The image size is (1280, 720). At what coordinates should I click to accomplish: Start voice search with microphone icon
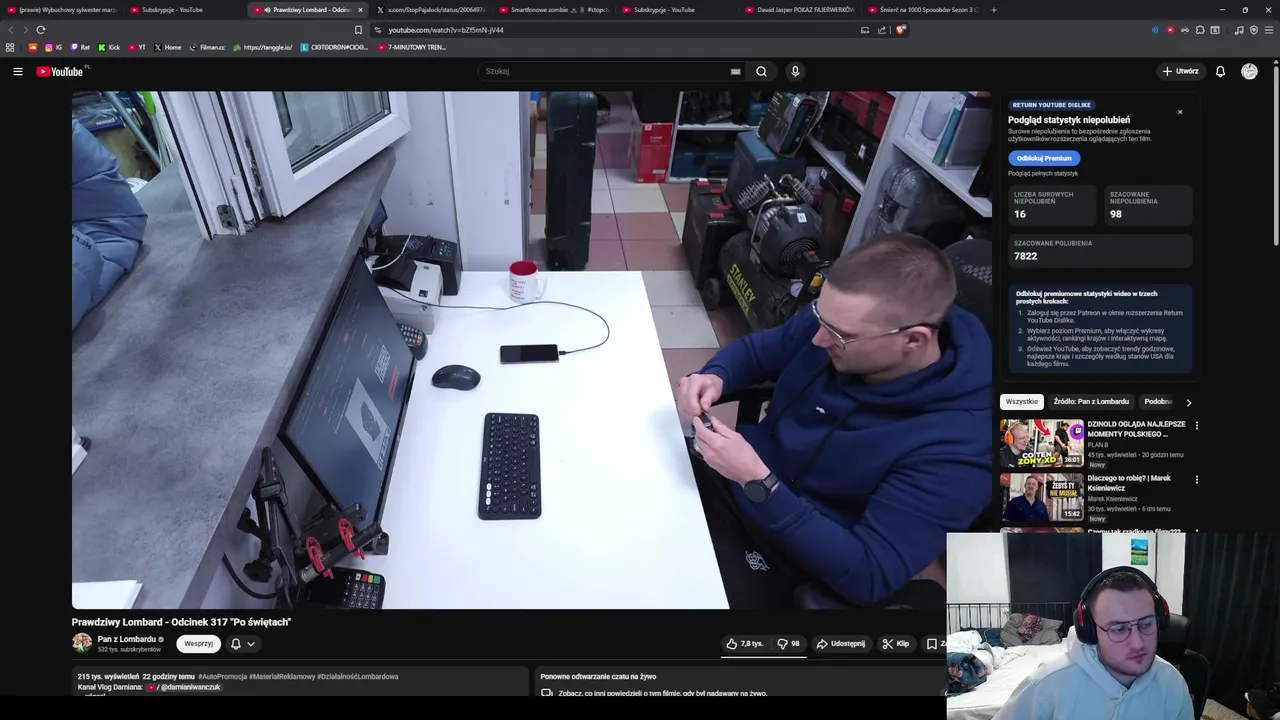tap(795, 71)
